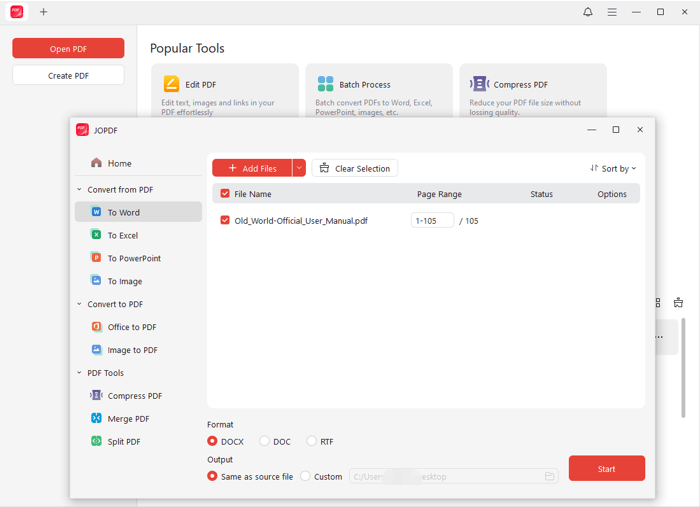Select DOCX format radio button

(212, 441)
